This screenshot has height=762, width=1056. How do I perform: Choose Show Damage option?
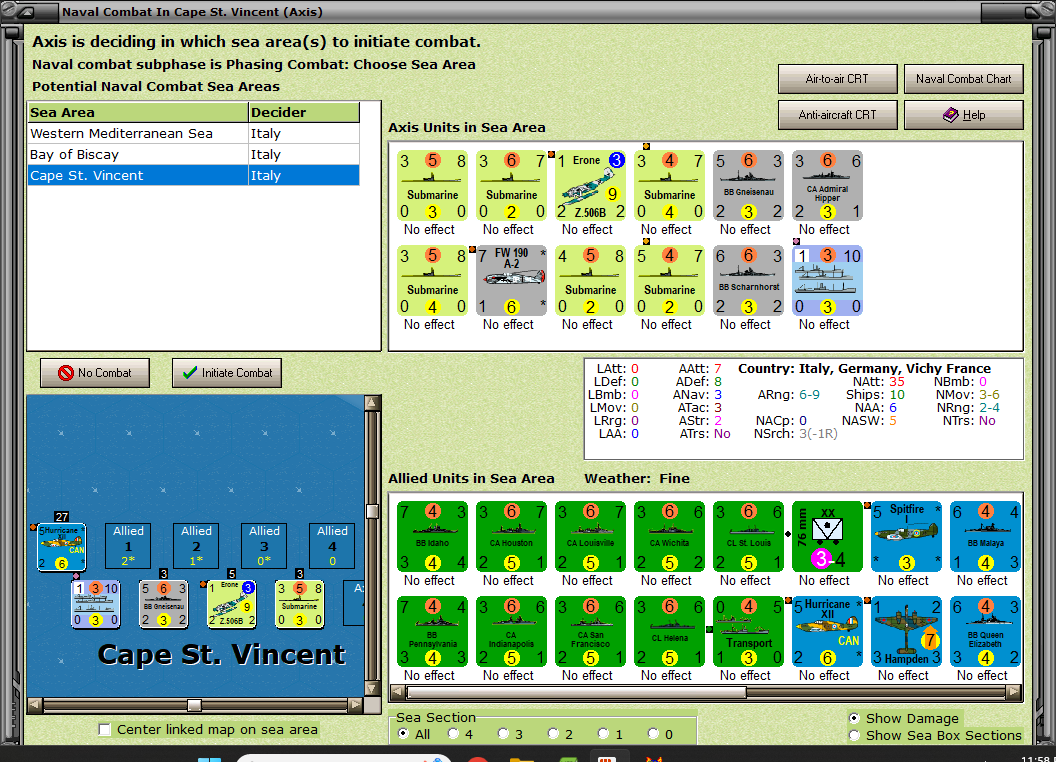[854, 718]
